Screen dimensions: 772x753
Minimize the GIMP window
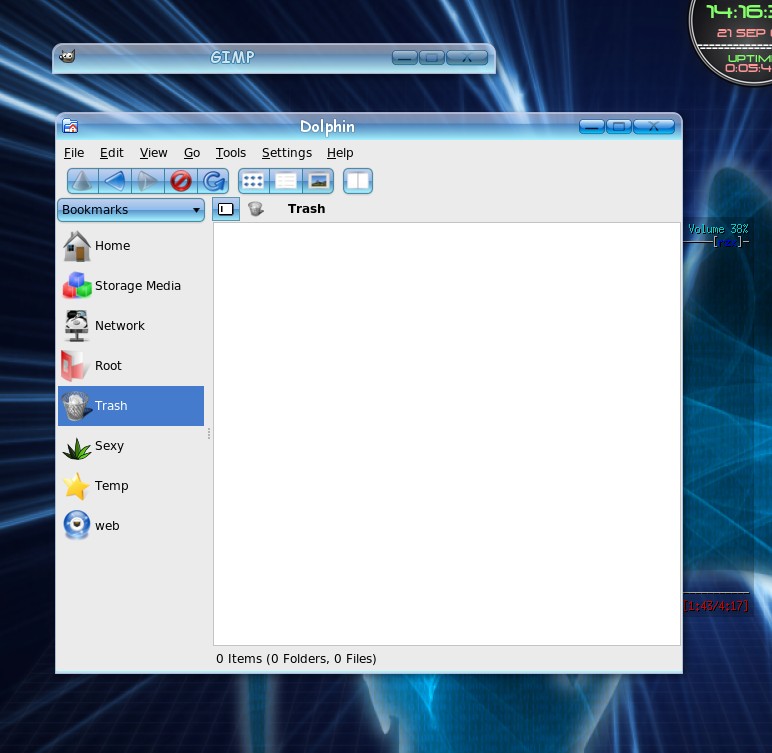click(405, 58)
